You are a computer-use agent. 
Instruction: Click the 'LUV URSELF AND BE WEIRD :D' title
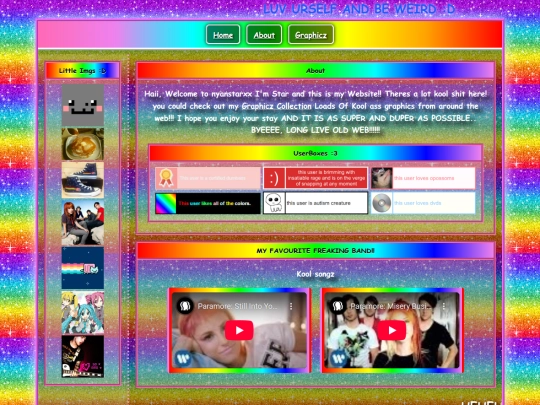click(359, 9)
